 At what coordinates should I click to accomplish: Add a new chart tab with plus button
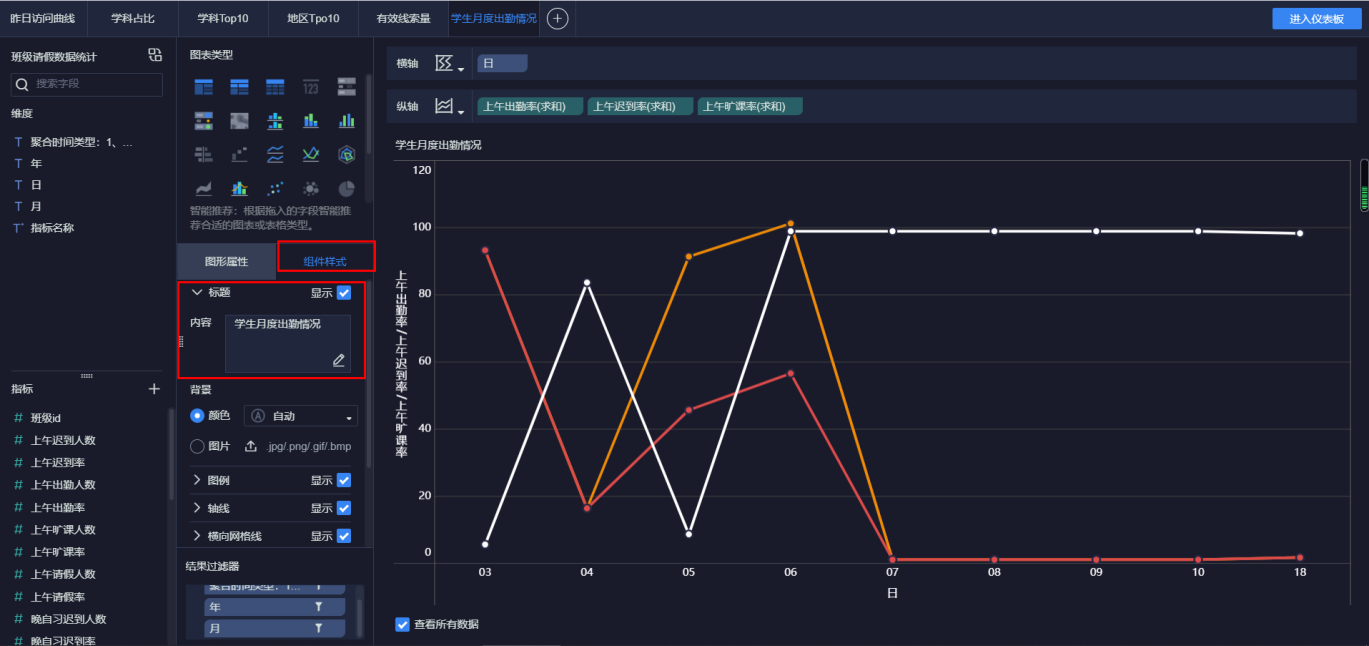coord(558,18)
